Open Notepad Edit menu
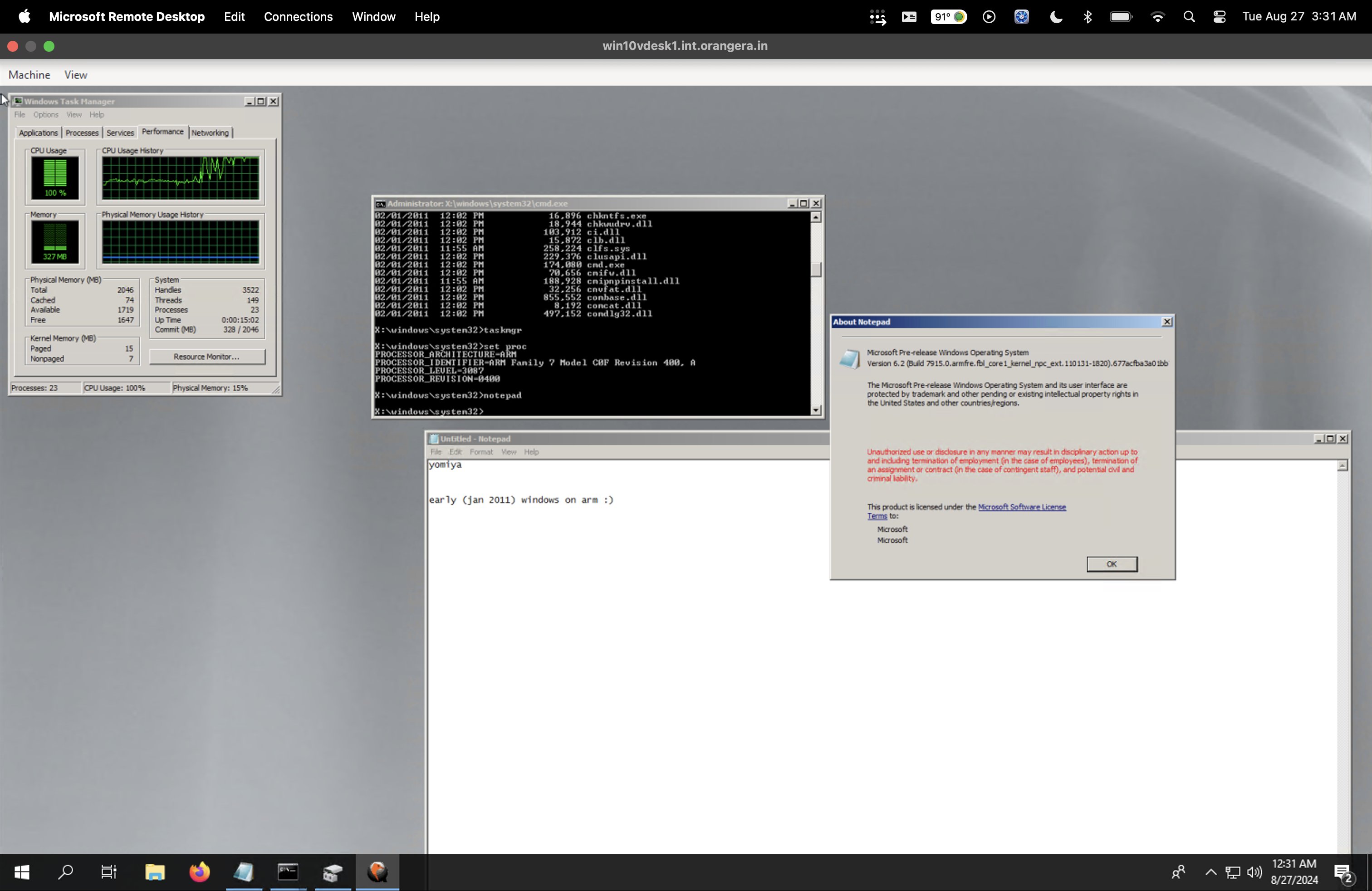Viewport: 1372px width, 891px height. (x=456, y=452)
